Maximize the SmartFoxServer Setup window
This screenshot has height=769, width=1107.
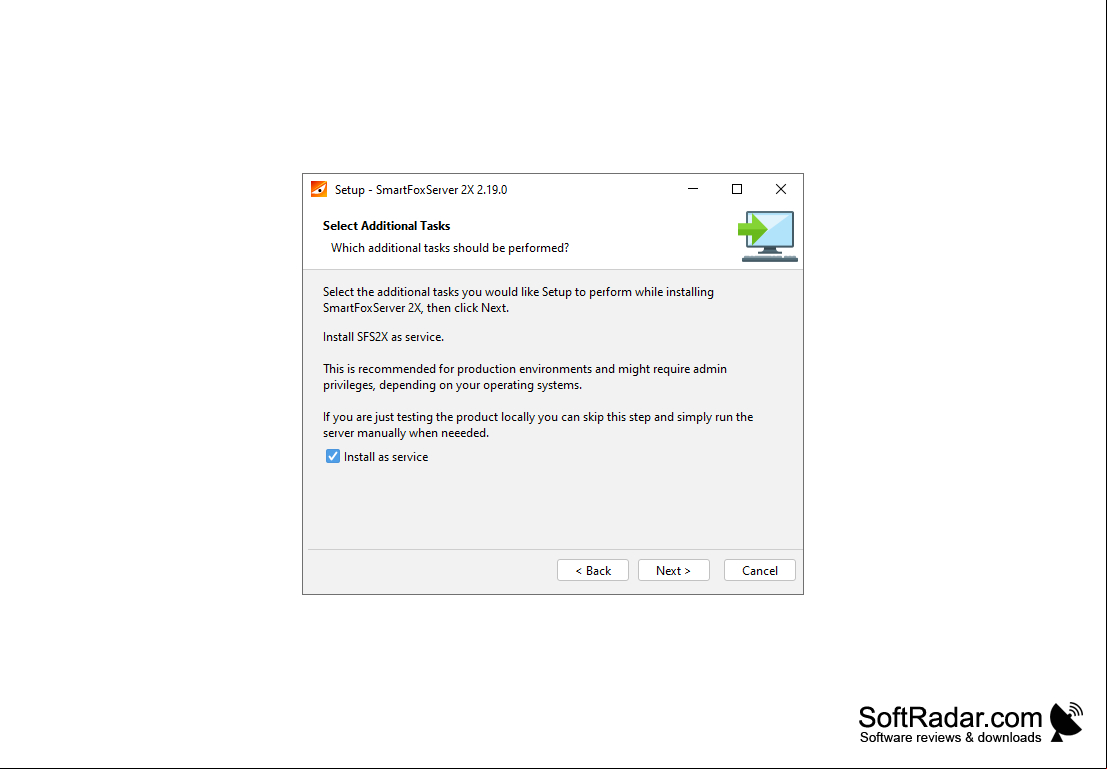736,189
